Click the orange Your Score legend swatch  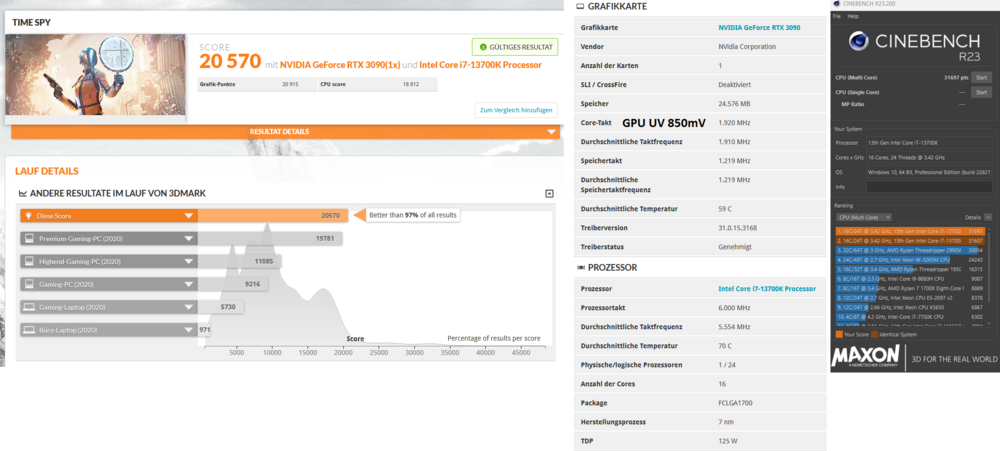pos(839,334)
